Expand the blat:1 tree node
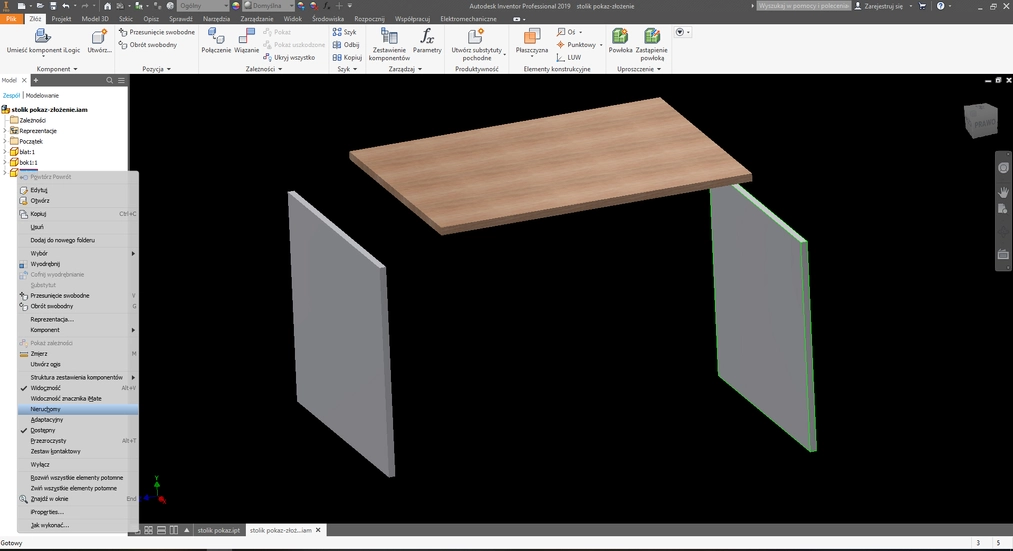 (5, 152)
